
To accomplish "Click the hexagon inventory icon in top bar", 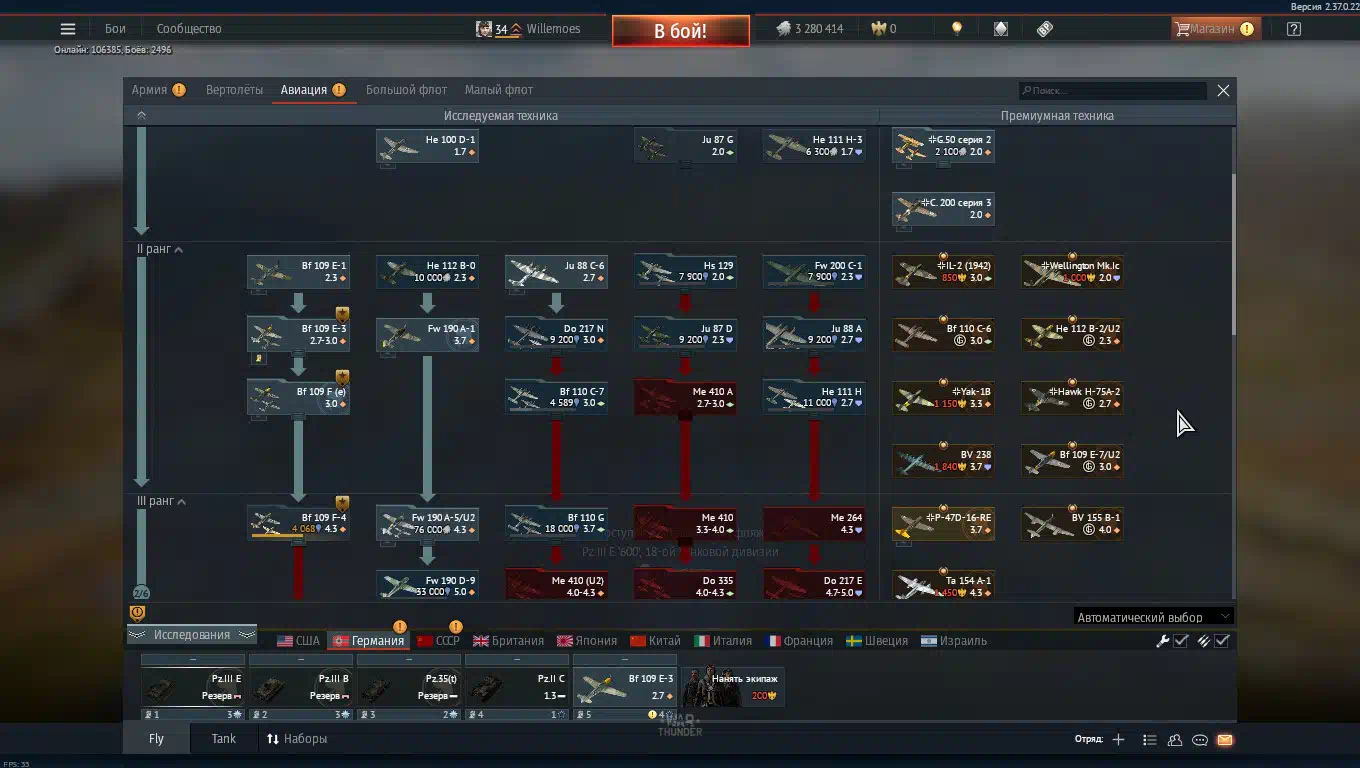I will pyautogui.click(x=1001, y=29).
